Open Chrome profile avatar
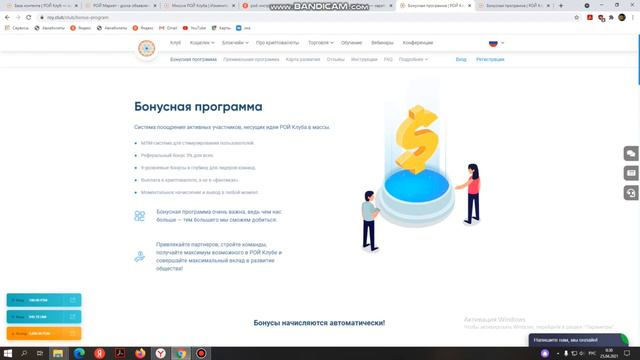Image resolution: width=640 pixels, height=360 pixels. pos(622,18)
